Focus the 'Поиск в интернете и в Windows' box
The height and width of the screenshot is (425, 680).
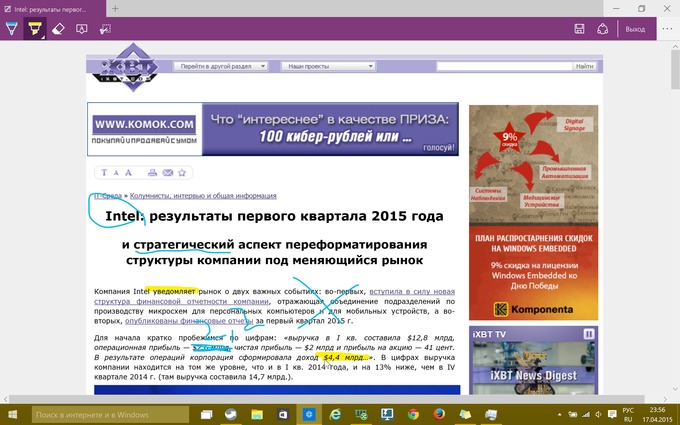coord(111,415)
